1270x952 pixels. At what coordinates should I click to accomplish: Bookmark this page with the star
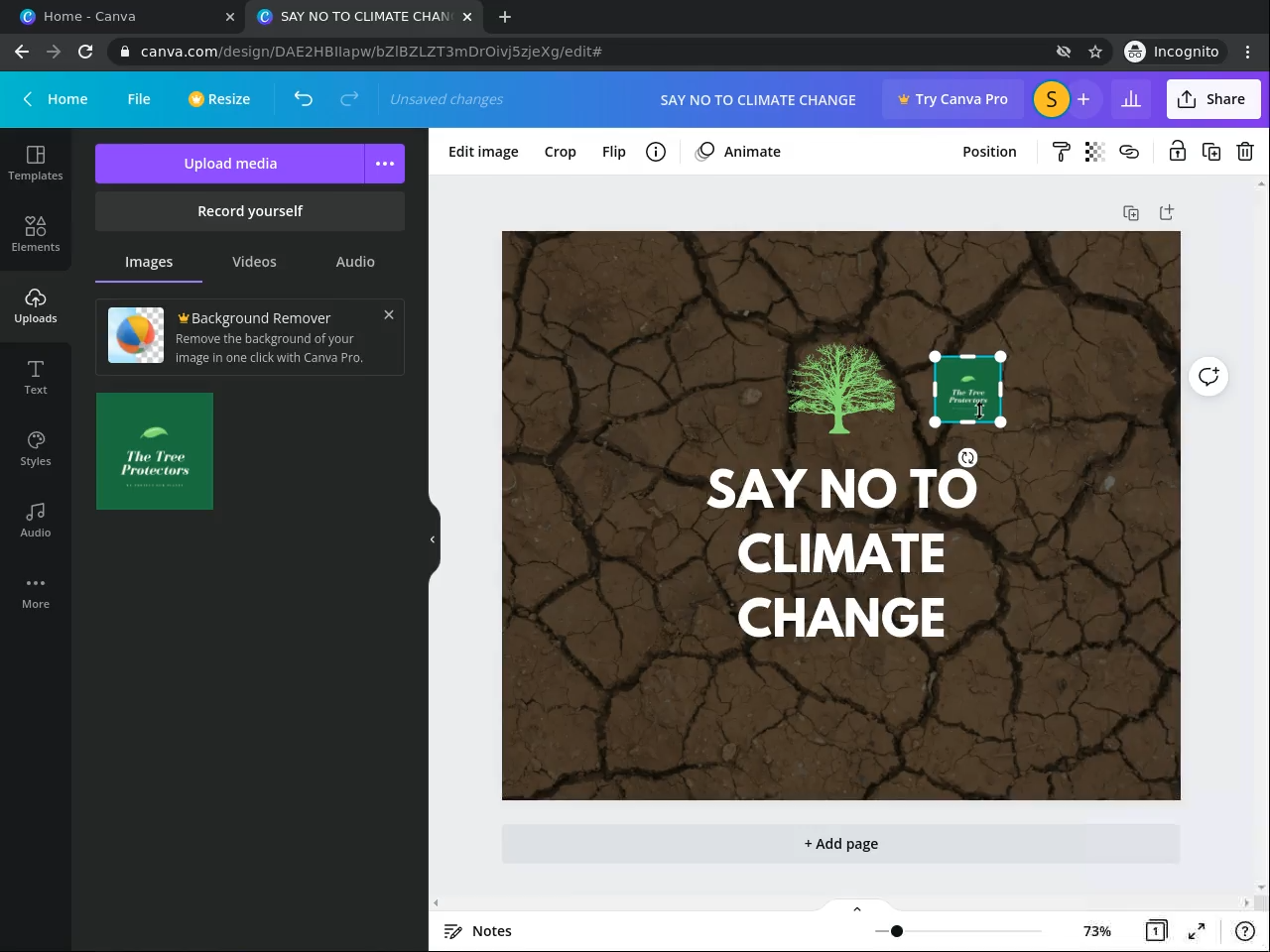pyautogui.click(x=1095, y=52)
